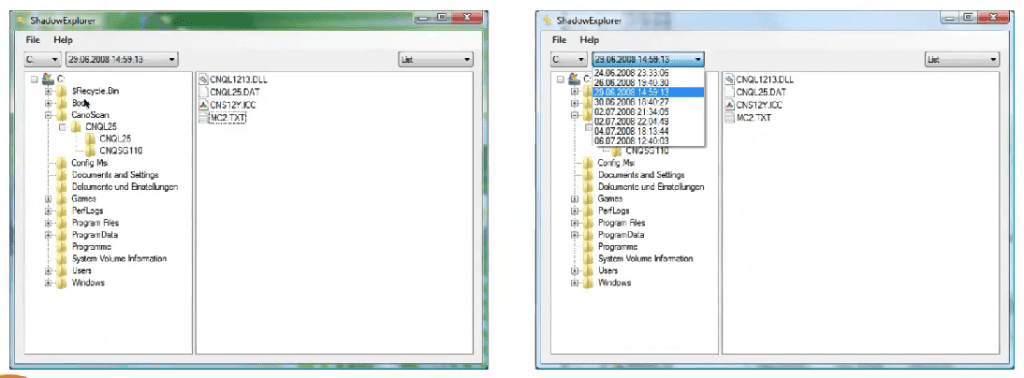Click Program Files folder icon in left window
This screenshot has width=1024, height=378.
coord(62,223)
